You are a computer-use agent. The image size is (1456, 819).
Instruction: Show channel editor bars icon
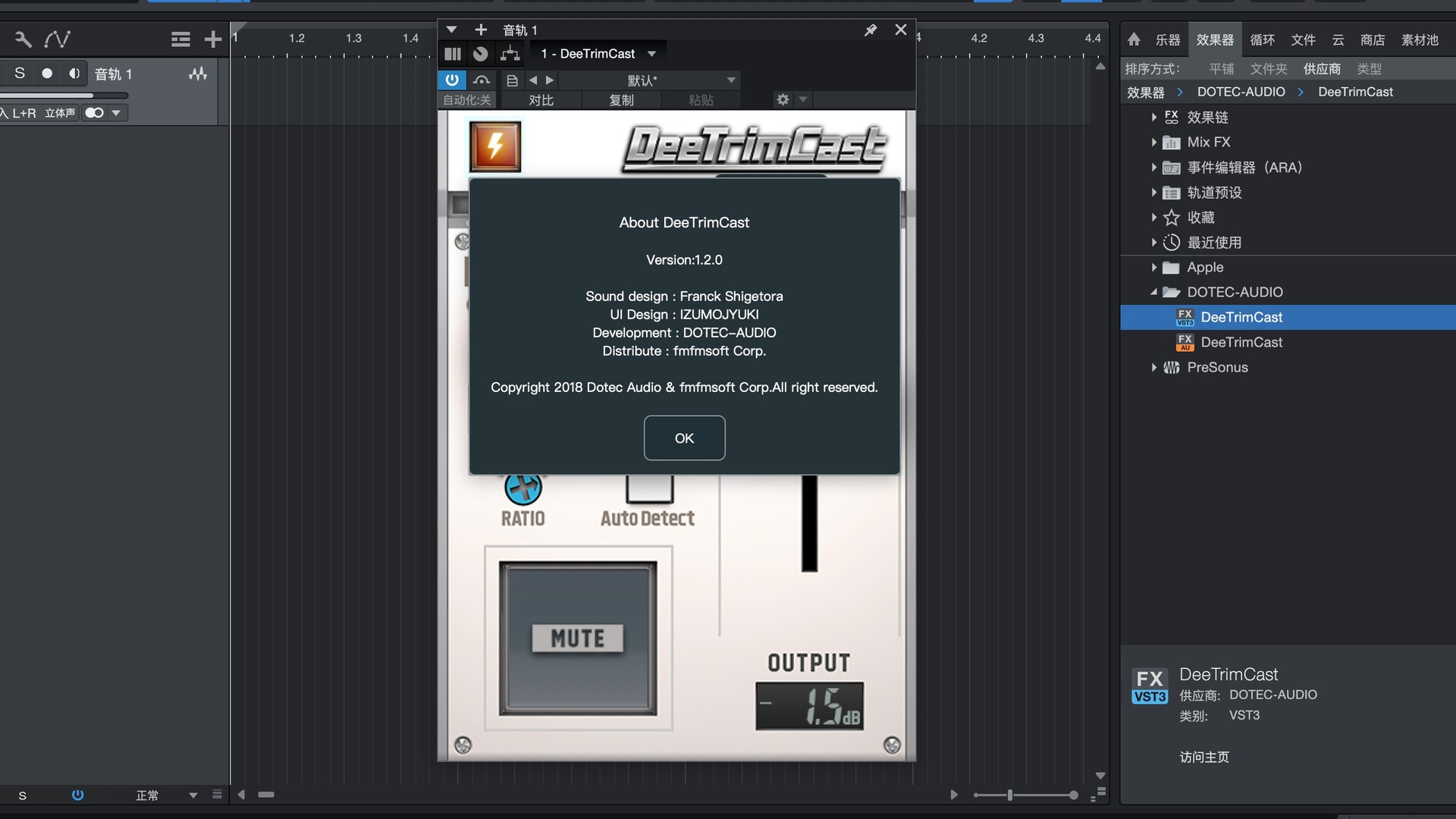point(453,54)
